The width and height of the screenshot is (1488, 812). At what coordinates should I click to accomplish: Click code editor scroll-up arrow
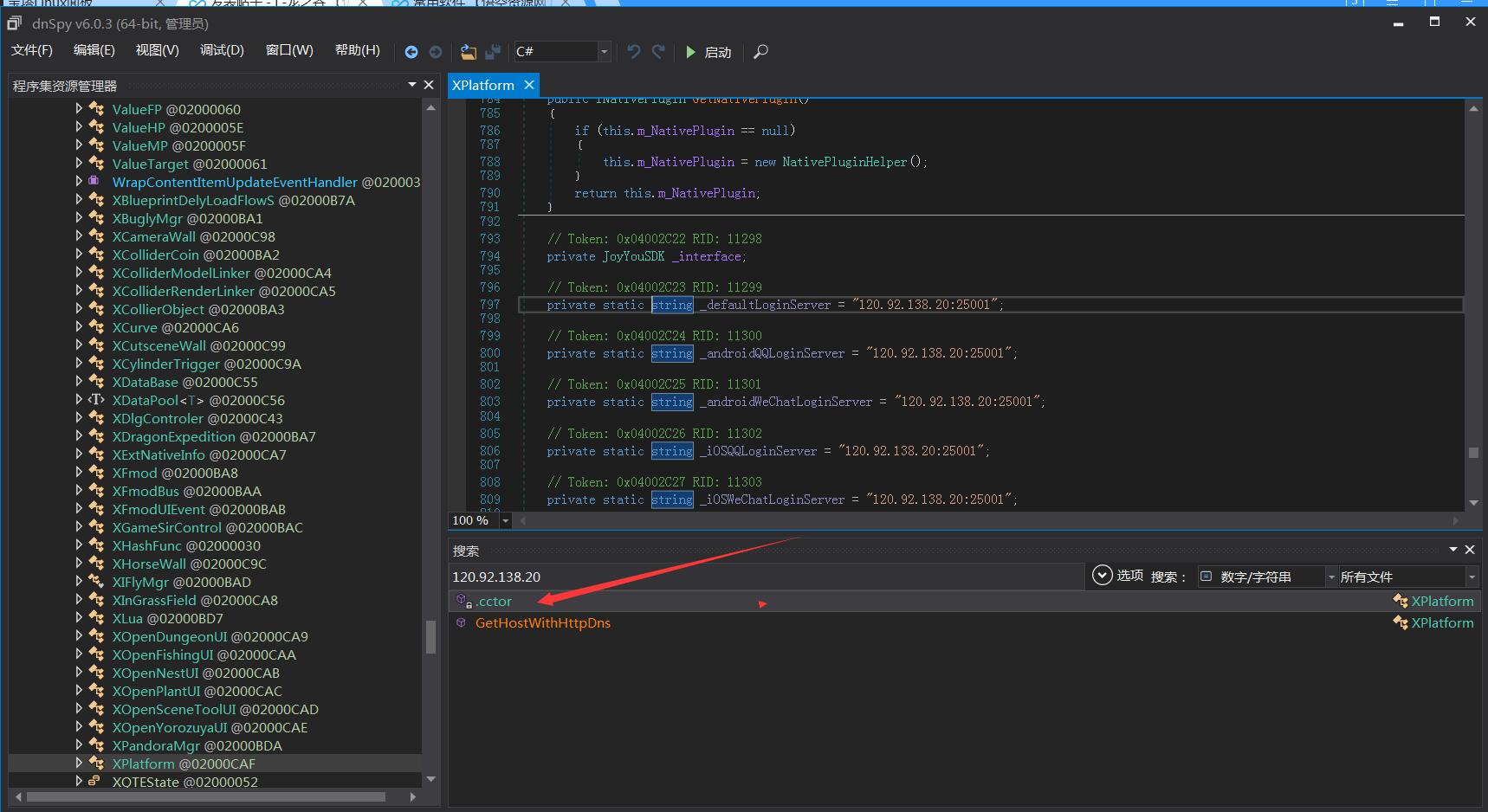[1473, 108]
